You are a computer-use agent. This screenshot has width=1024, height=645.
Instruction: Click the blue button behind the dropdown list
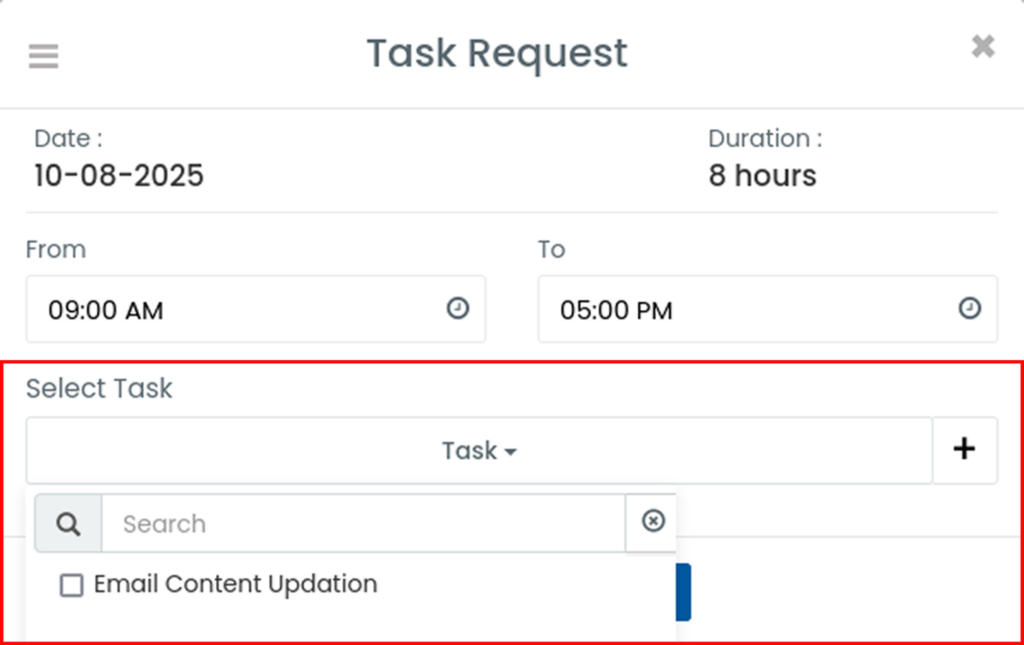[x=683, y=592]
